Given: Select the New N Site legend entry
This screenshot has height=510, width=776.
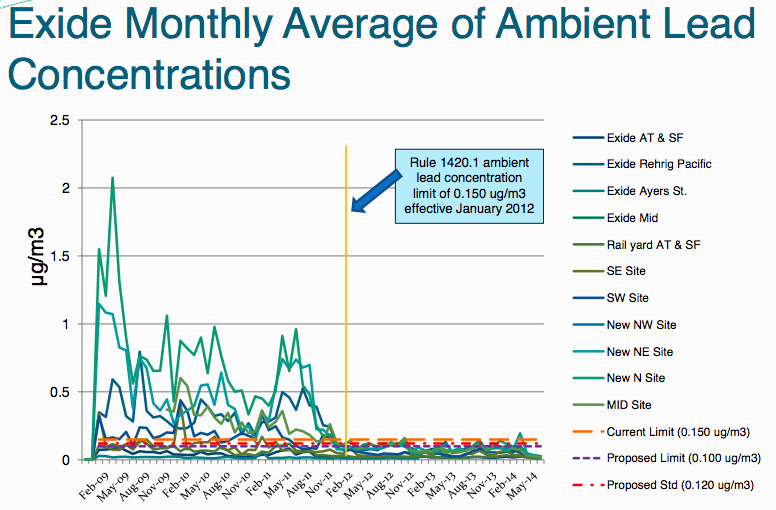Looking at the screenshot, I should pos(636,378).
